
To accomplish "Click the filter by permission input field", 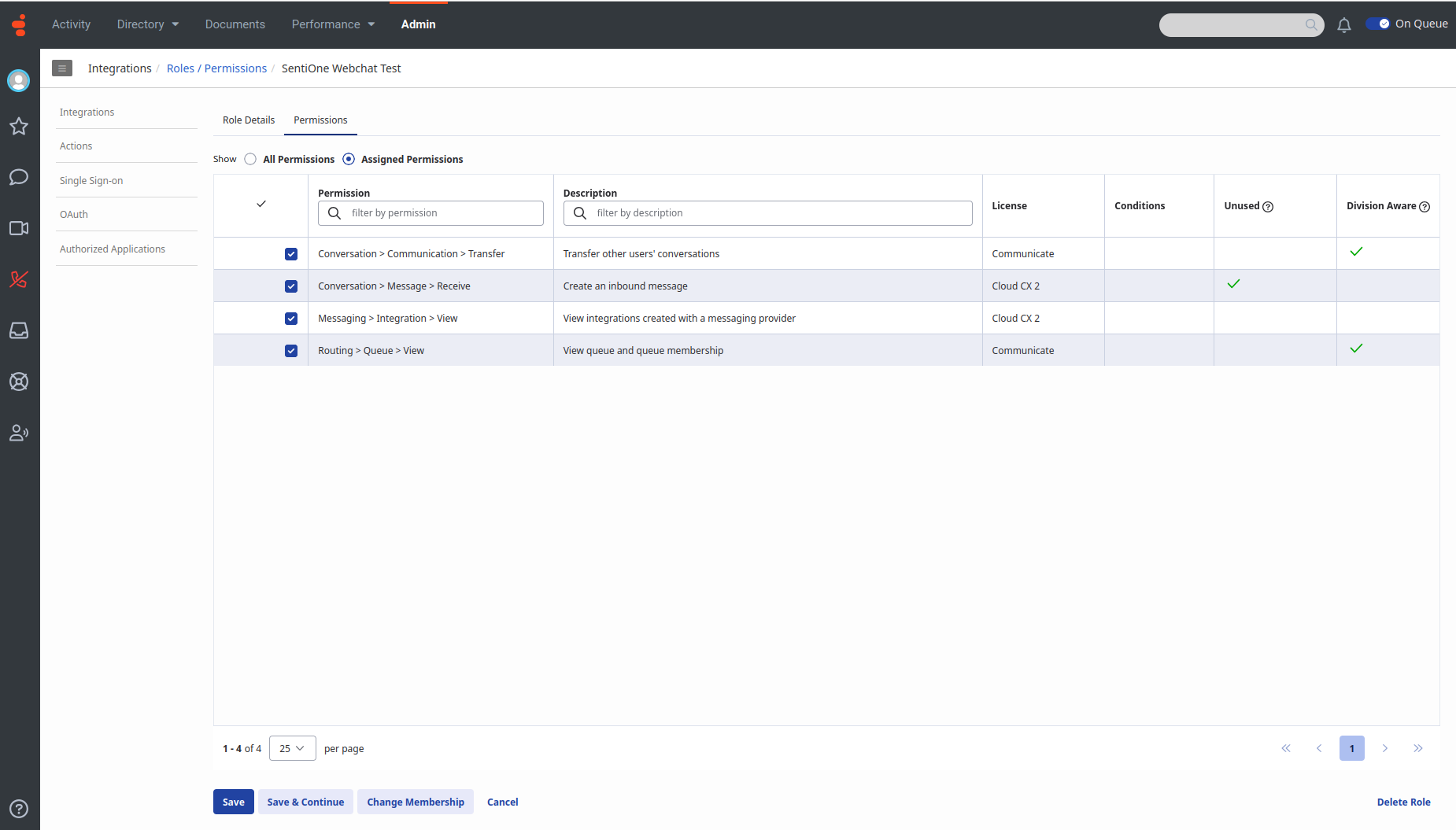I will [431, 213].
